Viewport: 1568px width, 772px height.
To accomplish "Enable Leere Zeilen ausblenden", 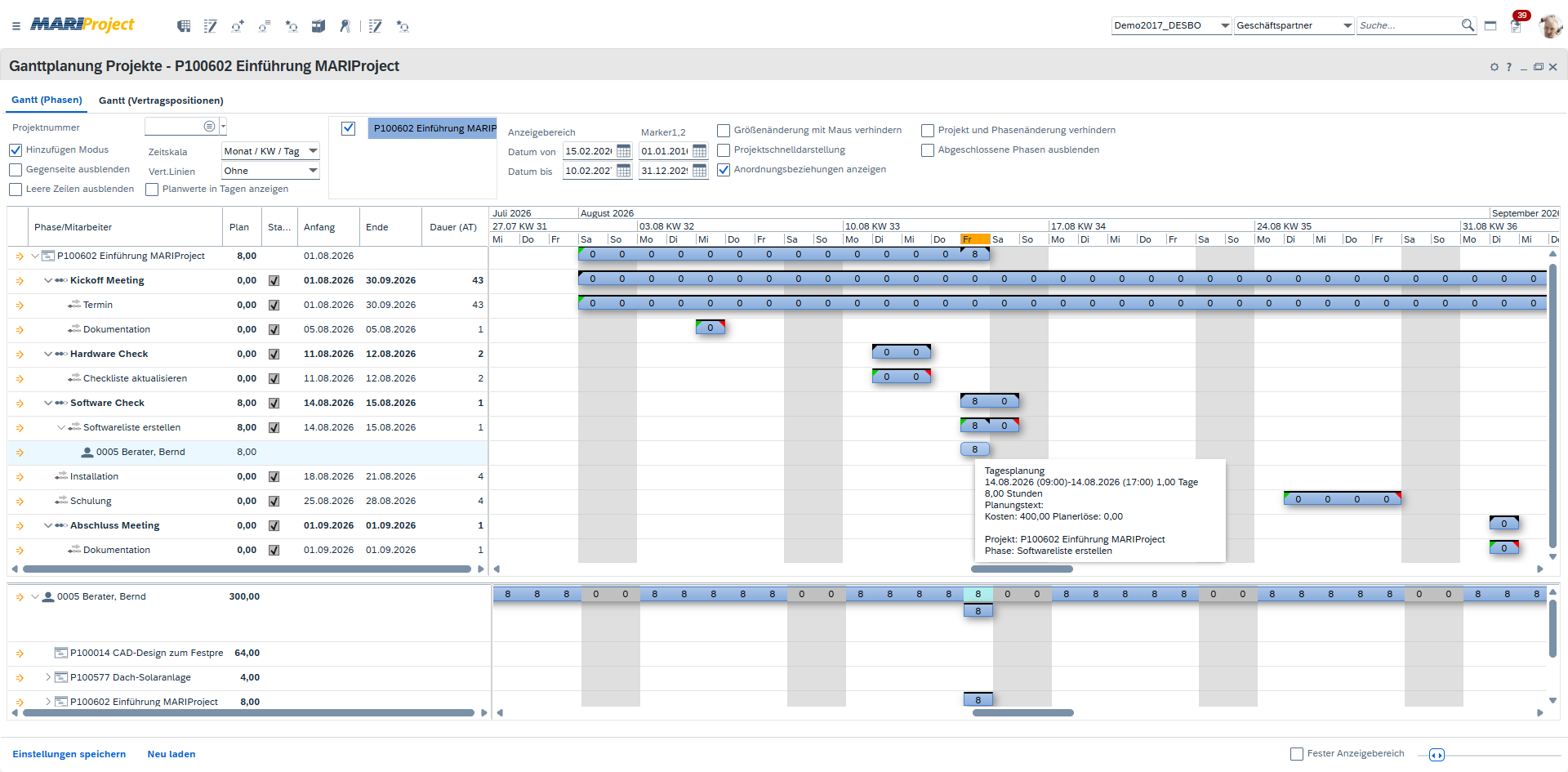I will pos(16,190).
